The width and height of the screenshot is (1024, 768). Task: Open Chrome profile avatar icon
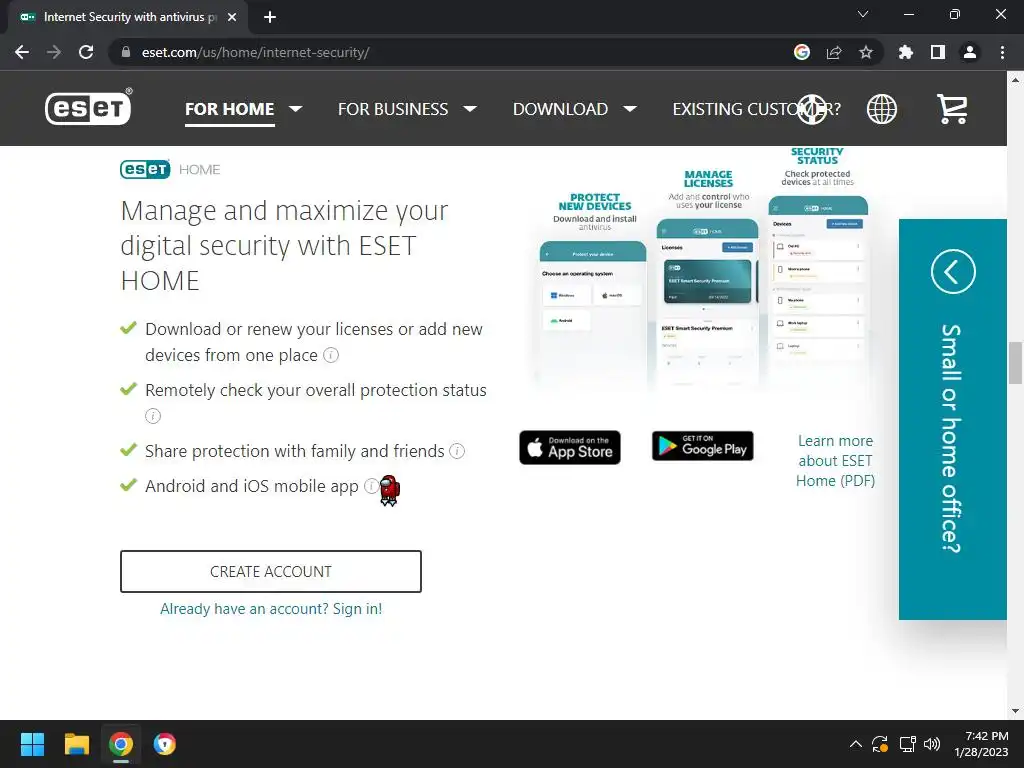[x=970, y=52]
